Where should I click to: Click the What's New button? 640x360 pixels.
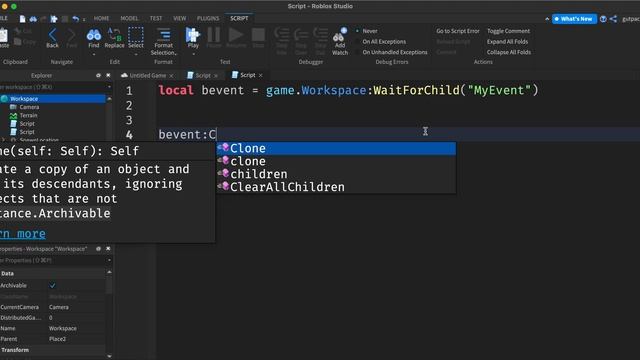tap(574, 19)
